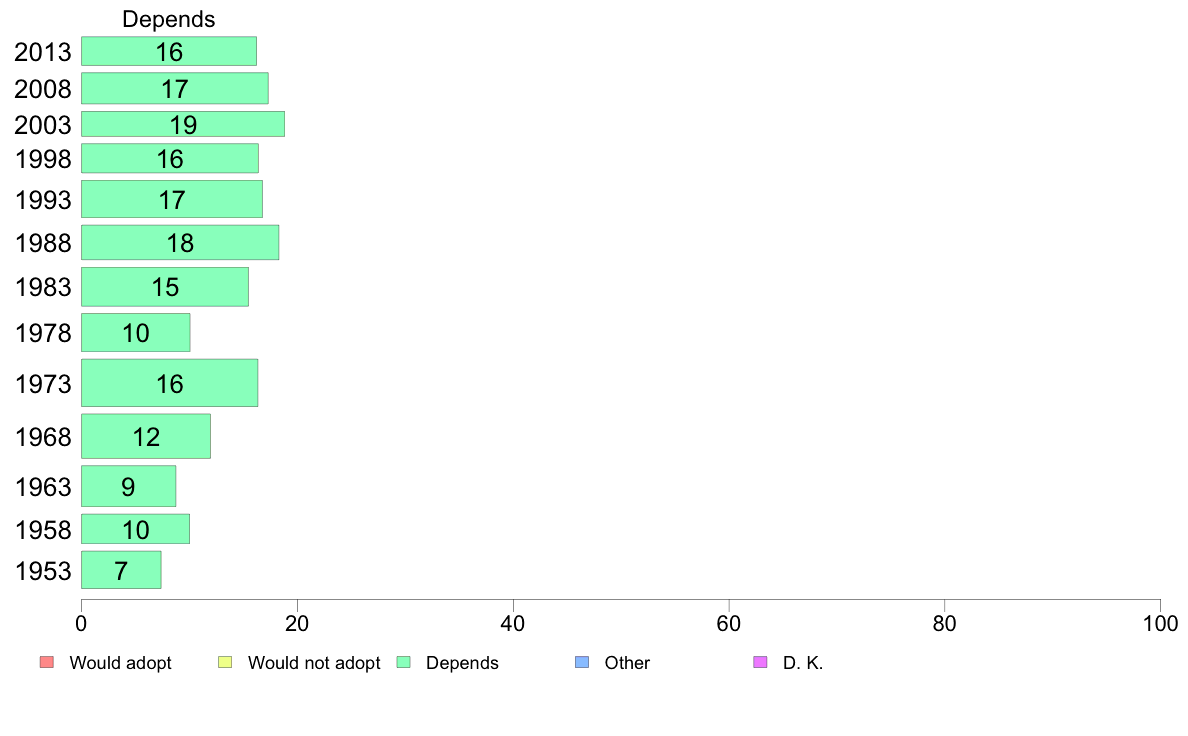This screenshot has width=1188, height=736.
Task: Click the red Would adopt legend swatch
Action: 47,662
